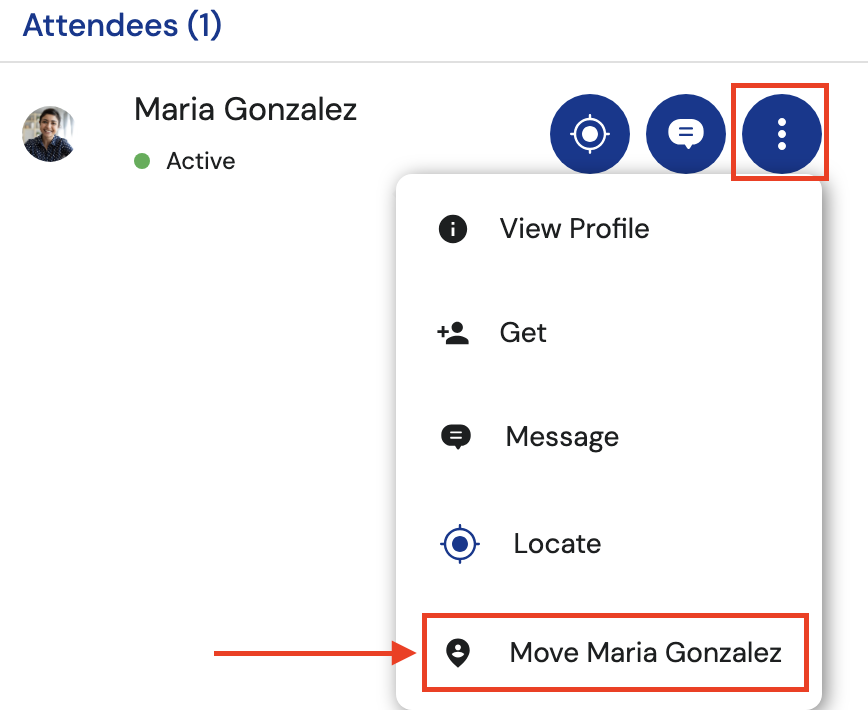Click the Active status label

pyautogui.click(x=200, y=161)
